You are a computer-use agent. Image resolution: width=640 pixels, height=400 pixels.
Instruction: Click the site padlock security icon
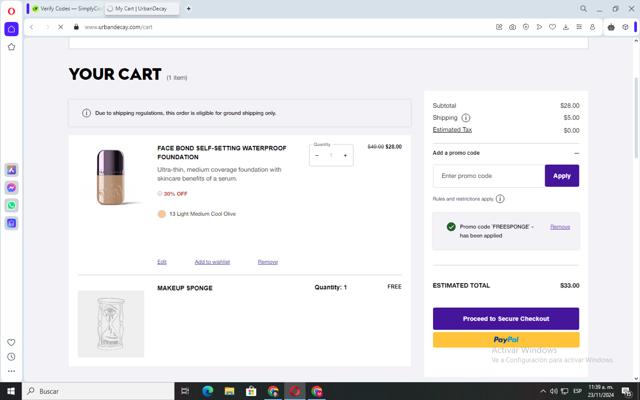[76, 27]
